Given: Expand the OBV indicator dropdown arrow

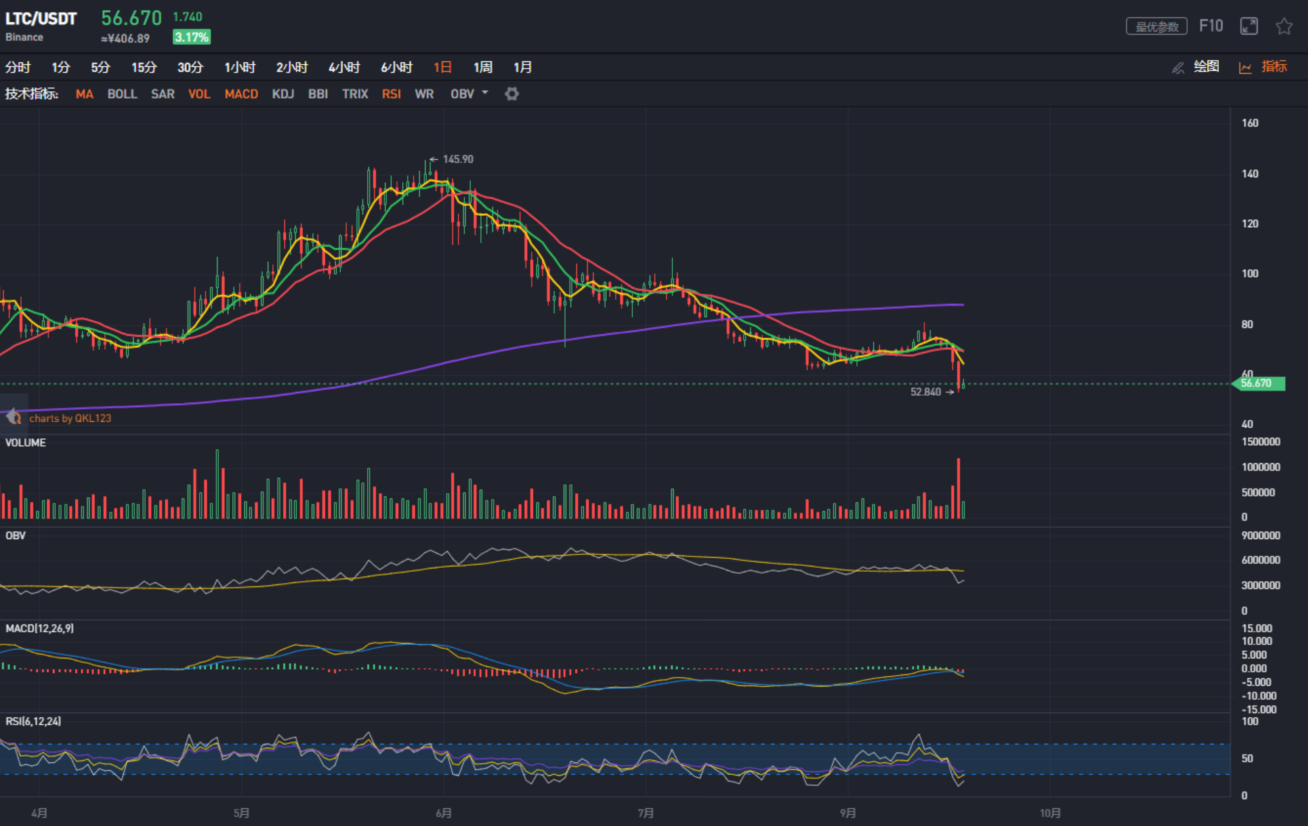Looking at the screenshot, I should [x=485, y=93].
